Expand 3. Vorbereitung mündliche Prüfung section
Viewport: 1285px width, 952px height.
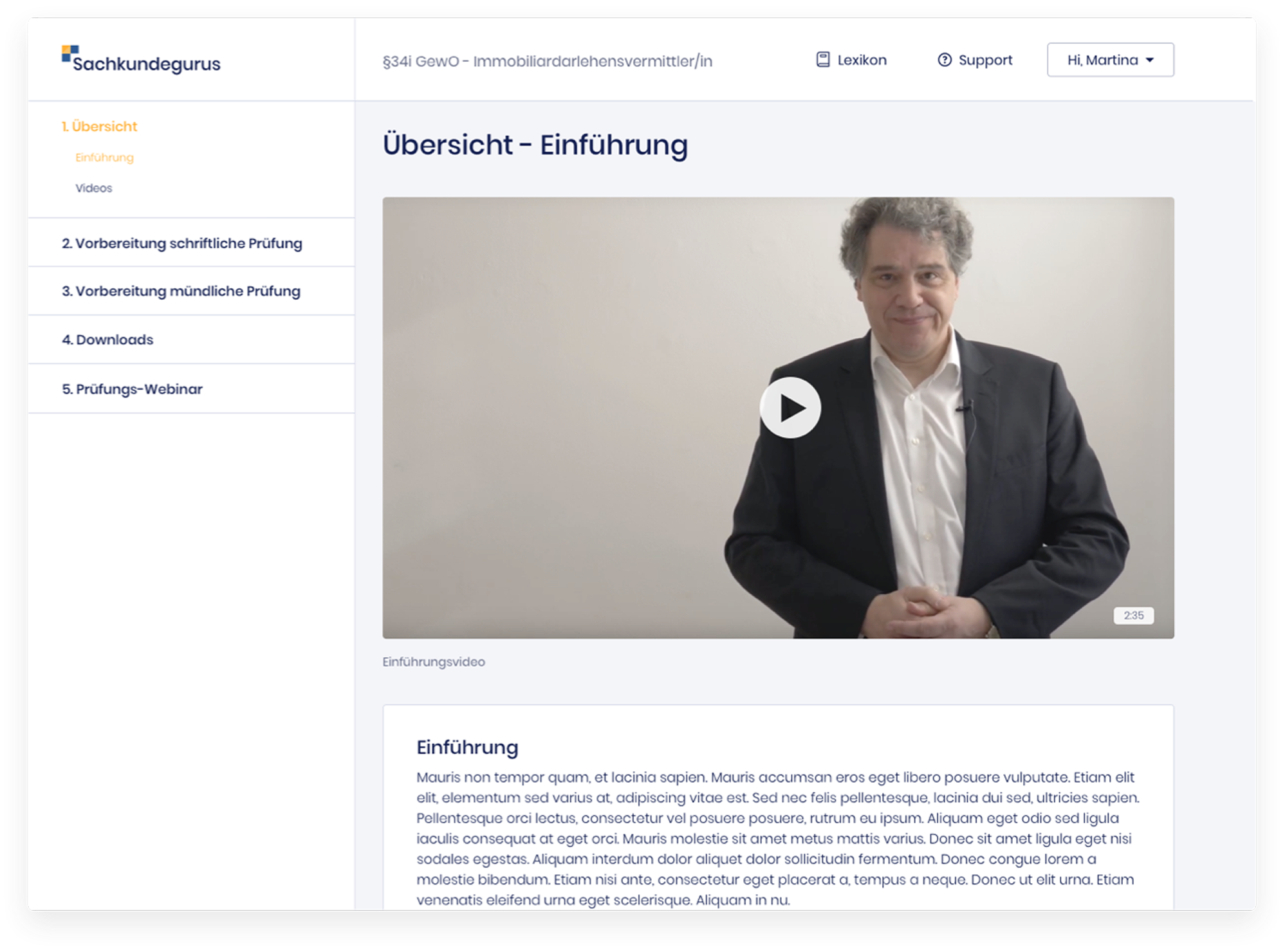coord(191,291)
